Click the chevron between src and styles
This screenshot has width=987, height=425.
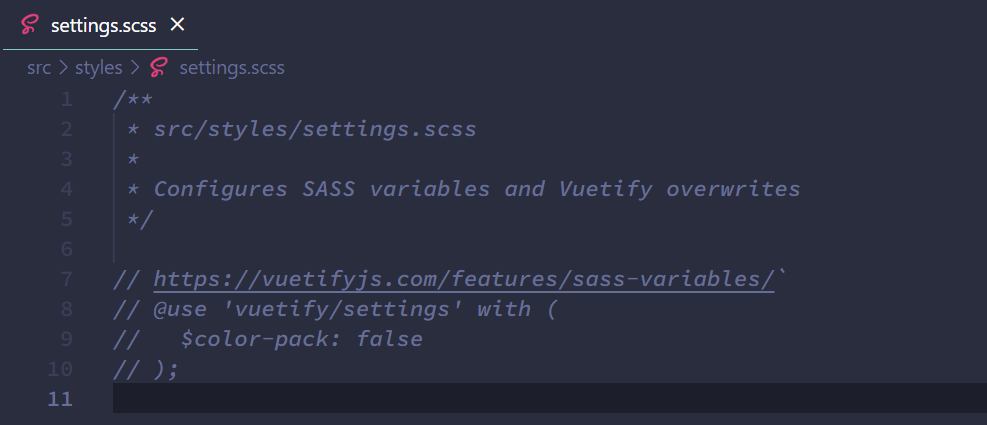pos(62,68)
